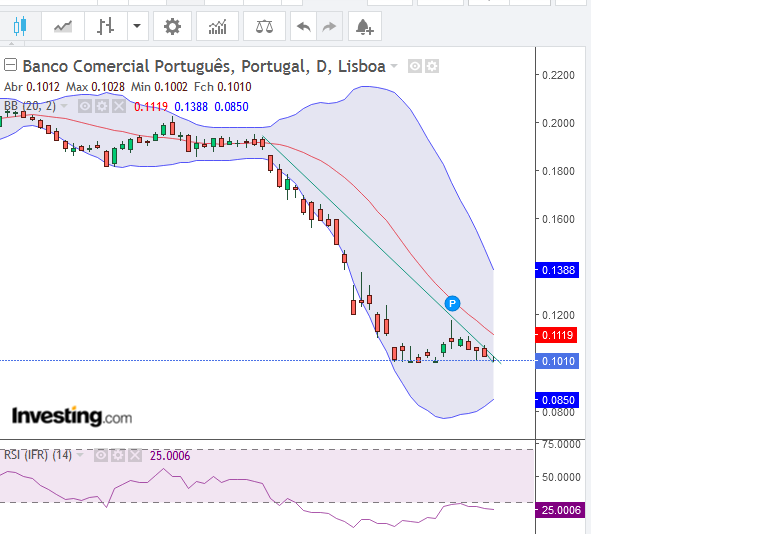This screenshot has width=768, height=534.
Task: Remove the Bollinger Bands indicator
Action: [x=119, y=106]
